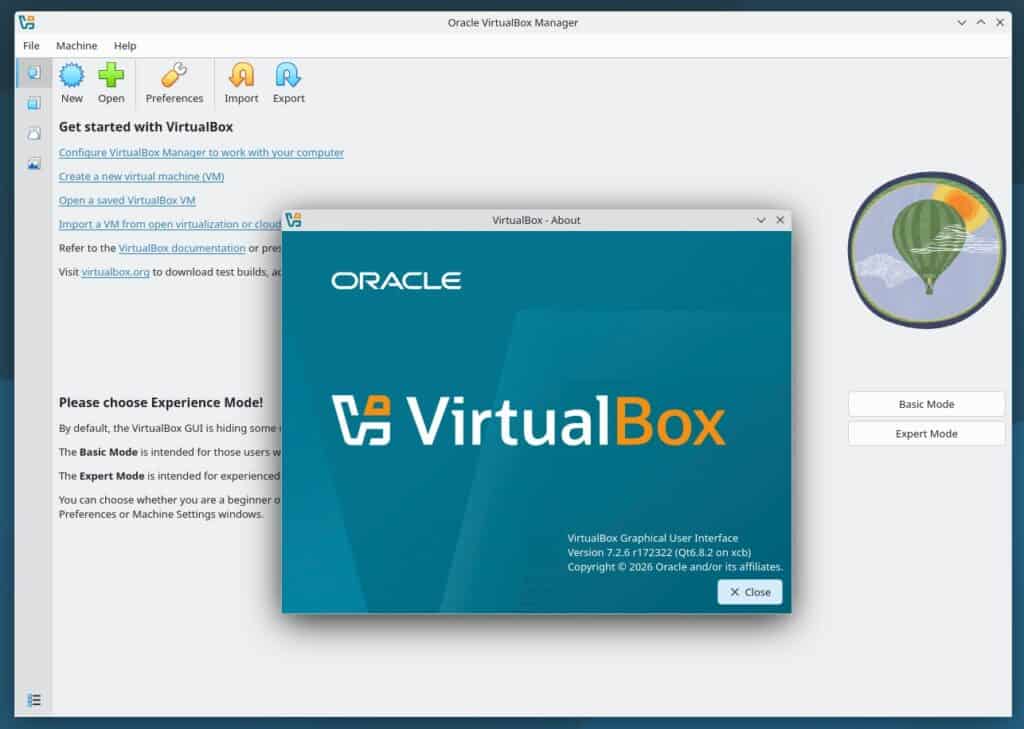
Task: Open the Preferences tool from the toolbar
Action: pyautogui.click(x=174, y=82)
